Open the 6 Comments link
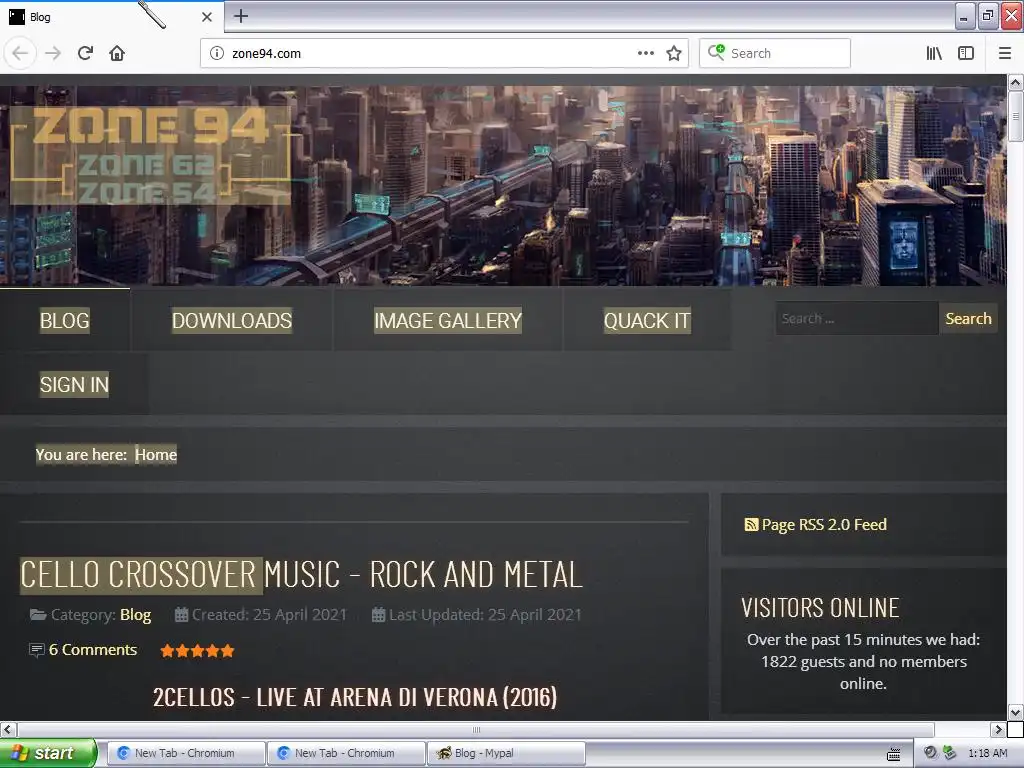This screenshot has height=768, width=1024. (x=93, y=650)
